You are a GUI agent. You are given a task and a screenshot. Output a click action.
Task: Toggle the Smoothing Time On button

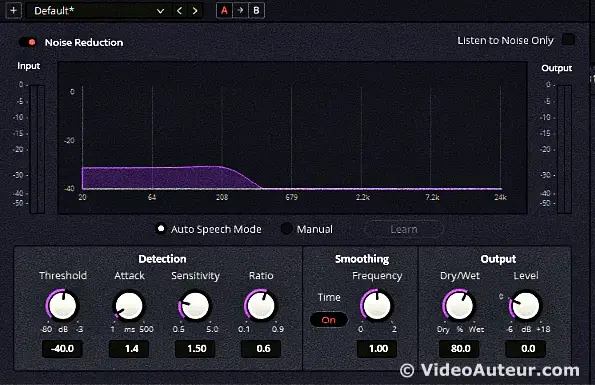coord(329,320)
